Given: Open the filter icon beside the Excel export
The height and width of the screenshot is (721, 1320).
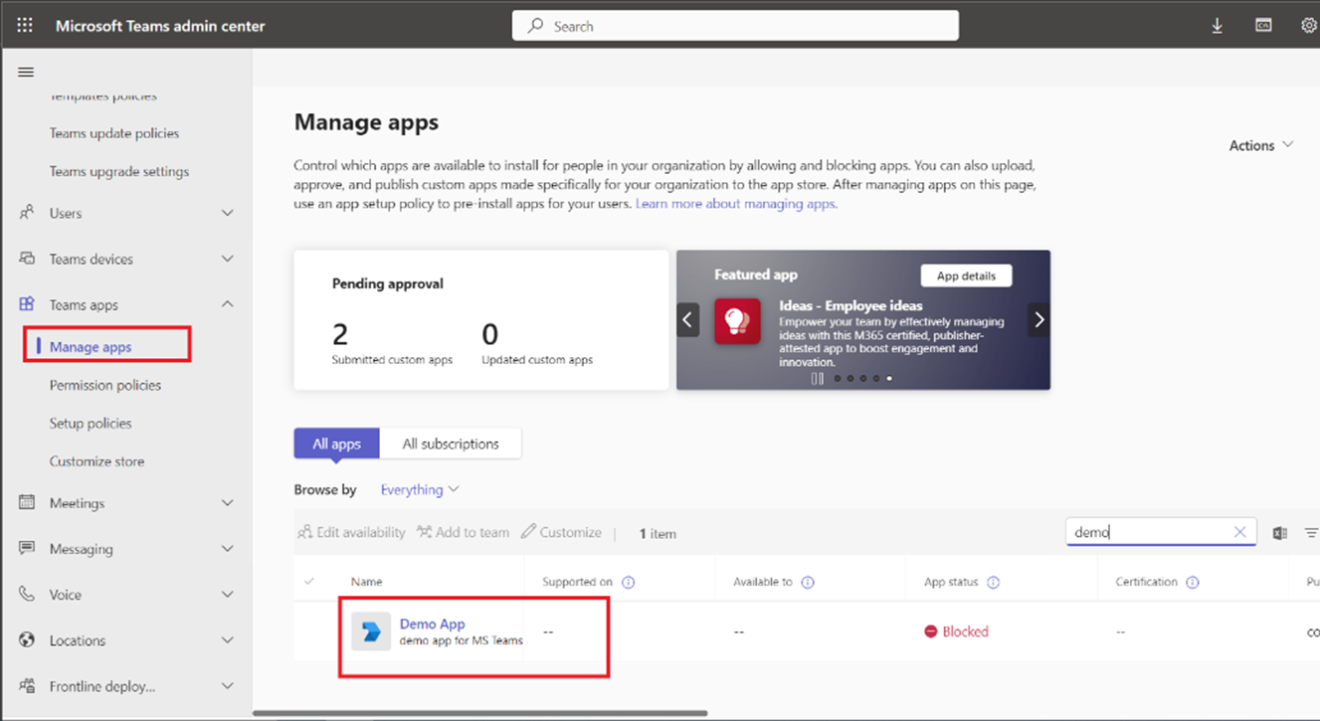Looking at the screenshot, I should coord(1312,532).
